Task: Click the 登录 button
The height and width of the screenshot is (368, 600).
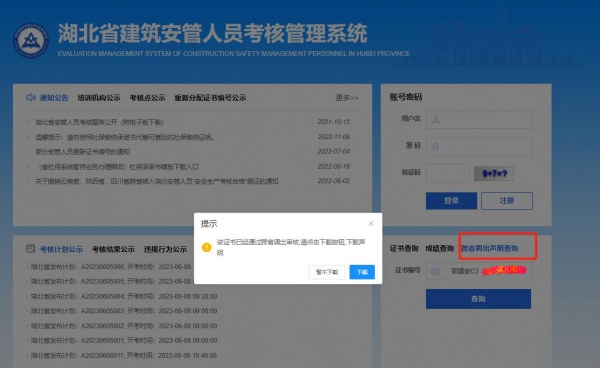Action: [451, 201]
